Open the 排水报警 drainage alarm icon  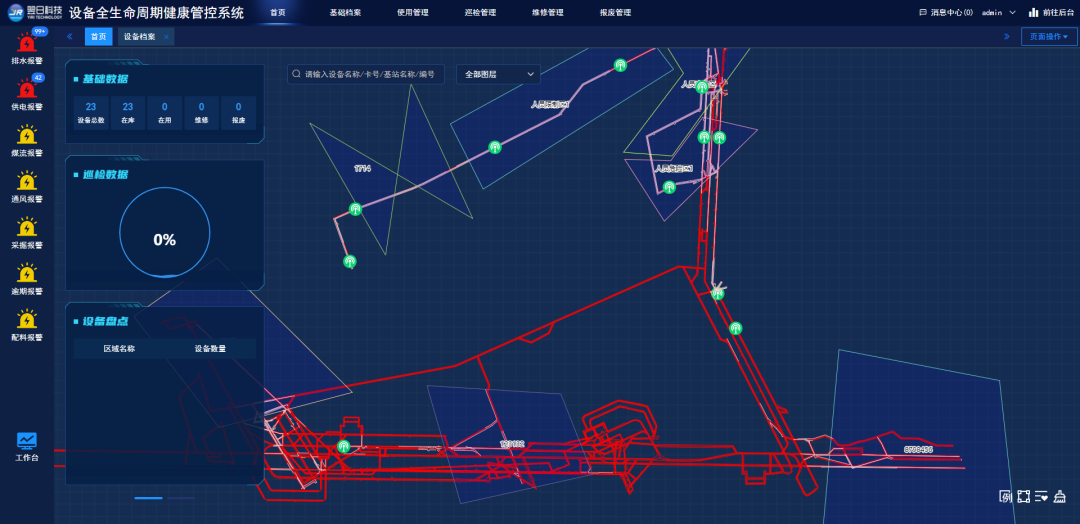(x=27, y=44)
